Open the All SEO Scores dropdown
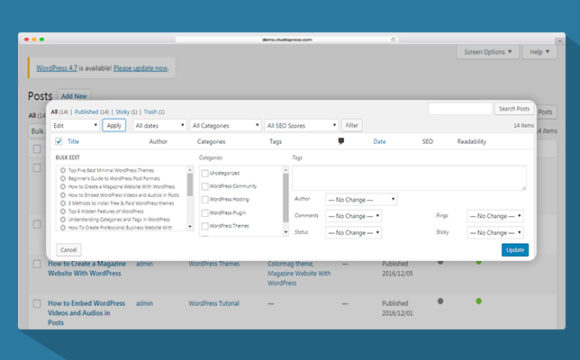 pos(301,125)
